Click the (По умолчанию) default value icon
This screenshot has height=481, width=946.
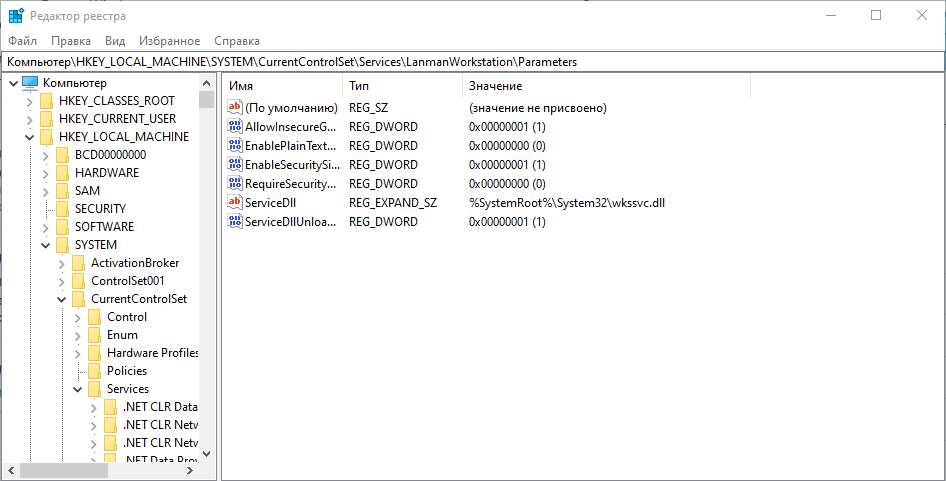(x=235, y=108)
